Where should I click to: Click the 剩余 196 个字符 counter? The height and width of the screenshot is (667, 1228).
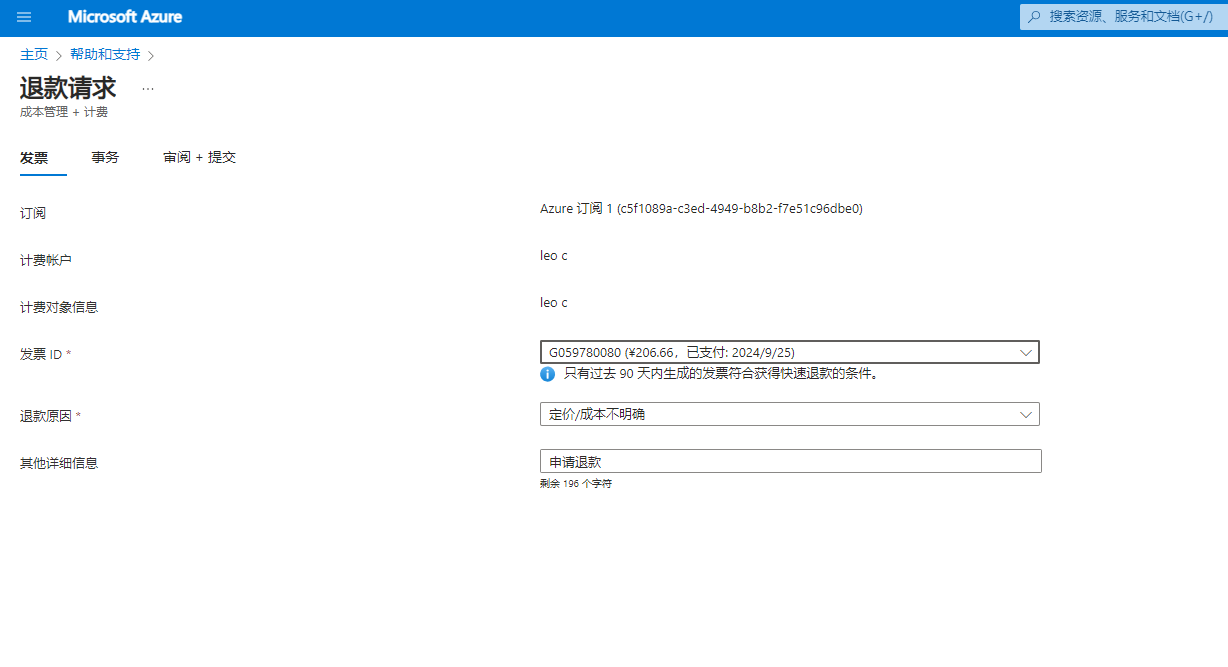[x=576, y=484]
